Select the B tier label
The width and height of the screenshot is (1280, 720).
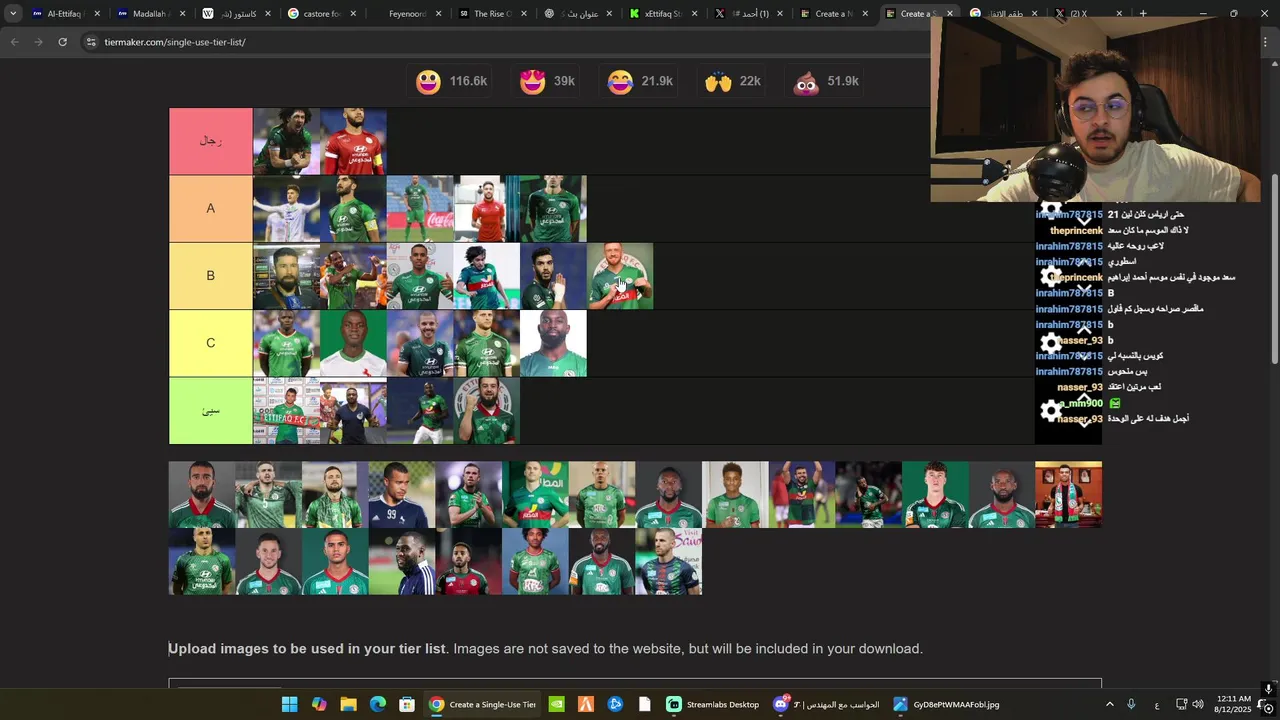pyautogui.click(x=210, y=275)
